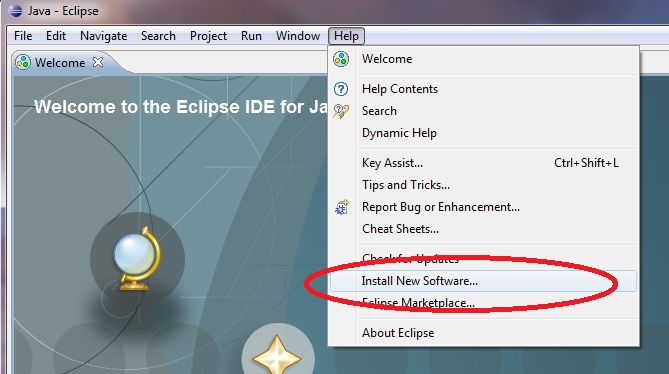Open the Navigate menu
Screen dimensions: 669x374
coord(103,36)
